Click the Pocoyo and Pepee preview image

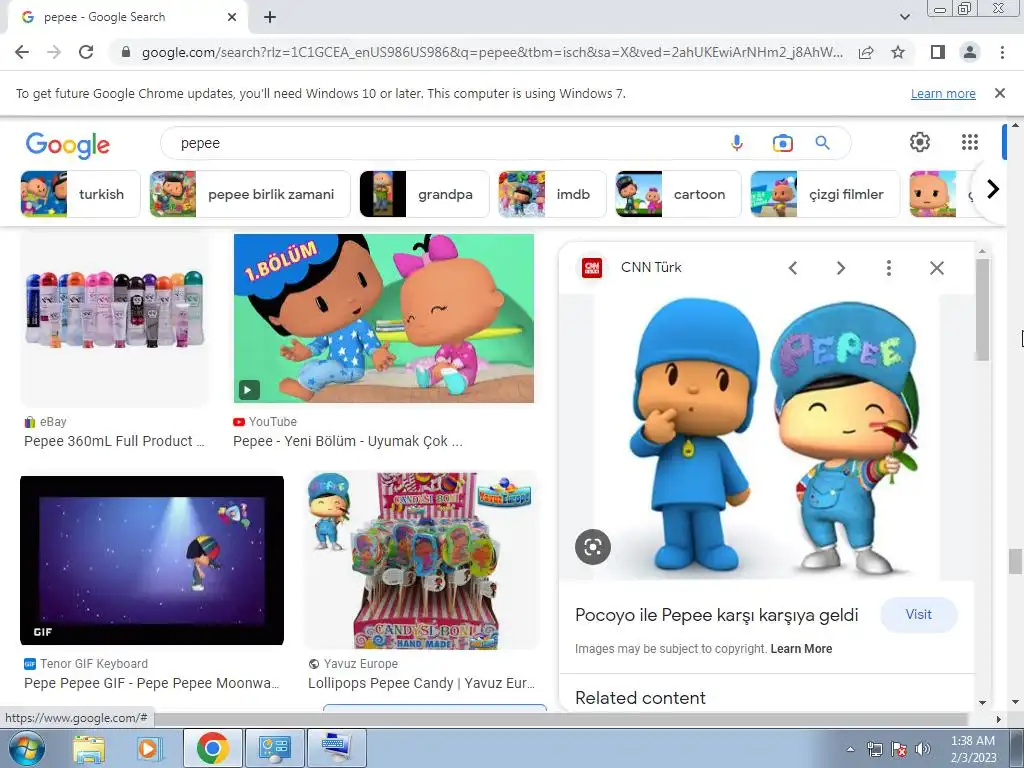(766, 436)
